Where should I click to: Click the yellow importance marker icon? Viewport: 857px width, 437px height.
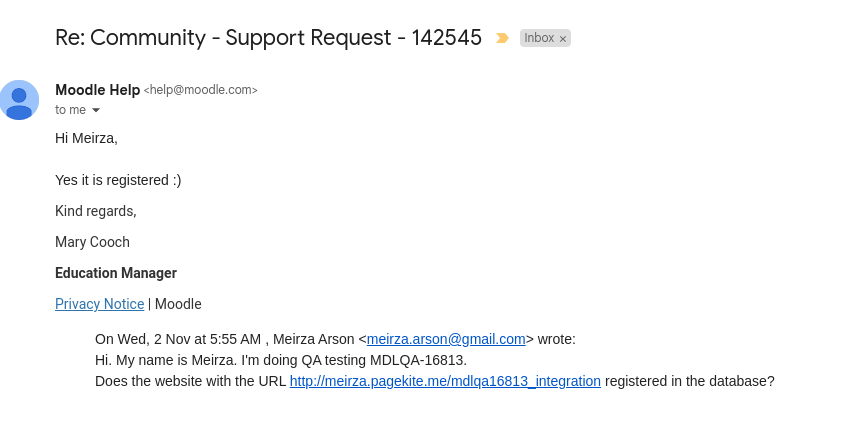[x=502, y=38]
